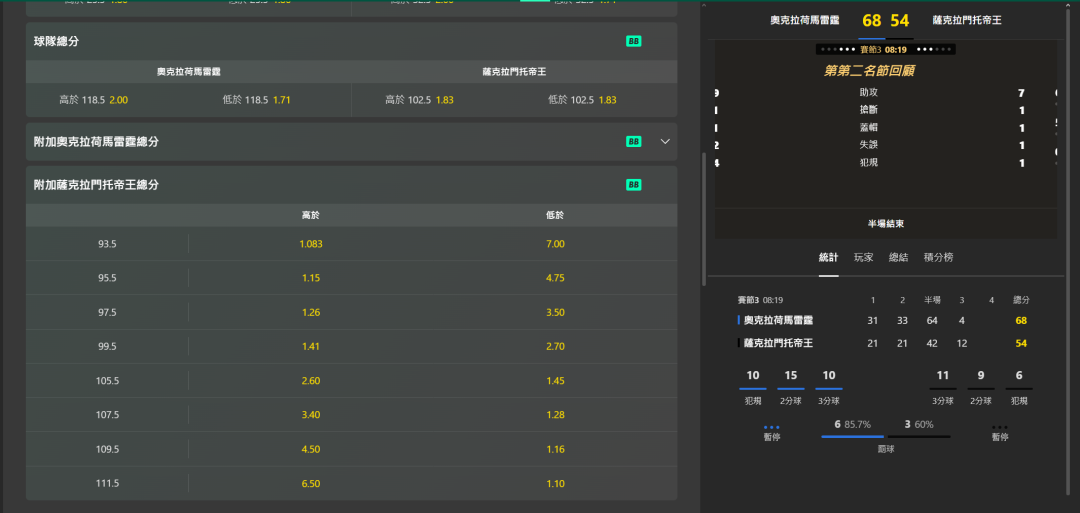
Task: Select 高於 odds 1.41 in 99.5 row
Action: [311, 346]
